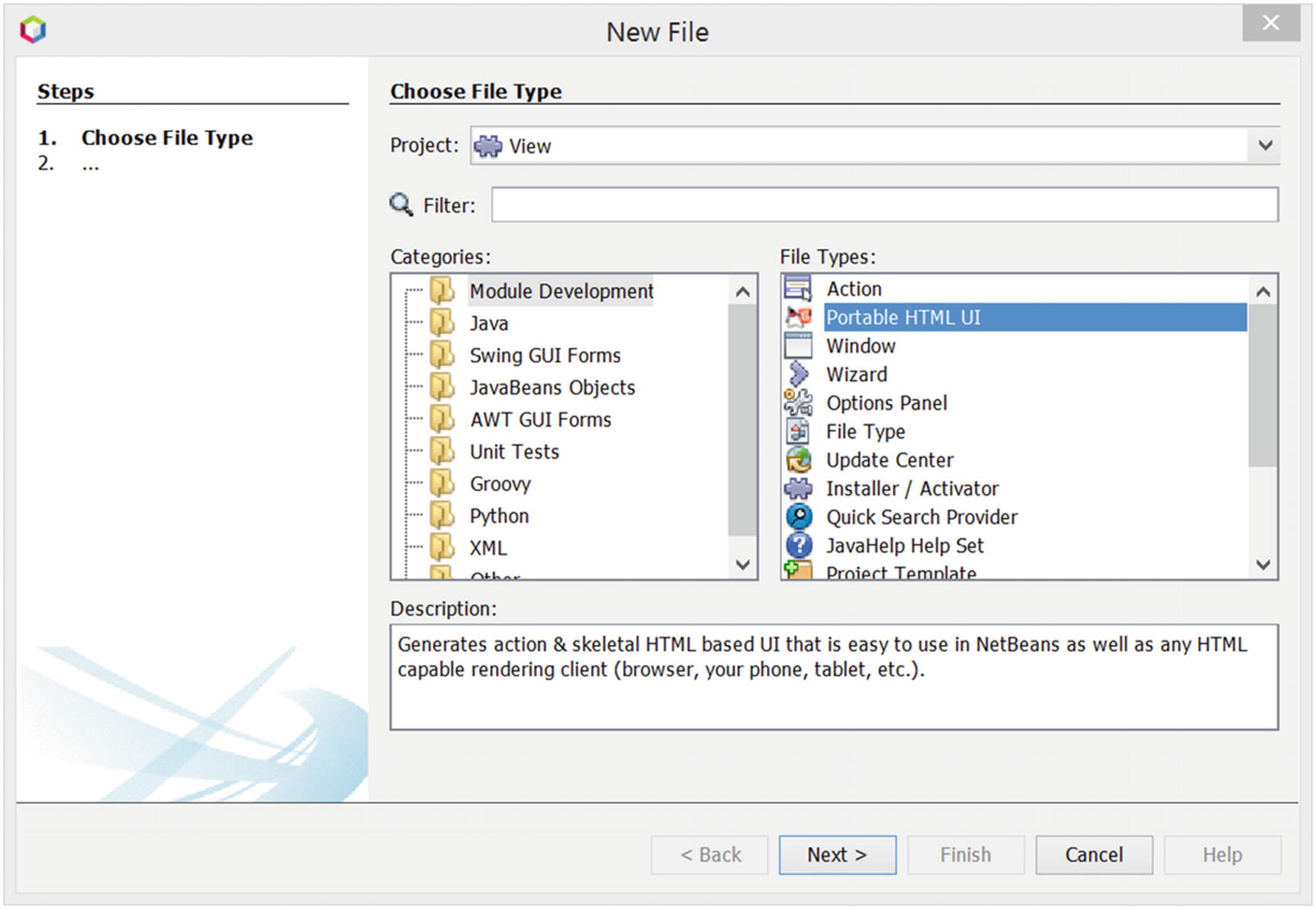Click inside the Filter text field
Image resolution: width=1316 pixels, height=909 pixels.
coord(885,205)
